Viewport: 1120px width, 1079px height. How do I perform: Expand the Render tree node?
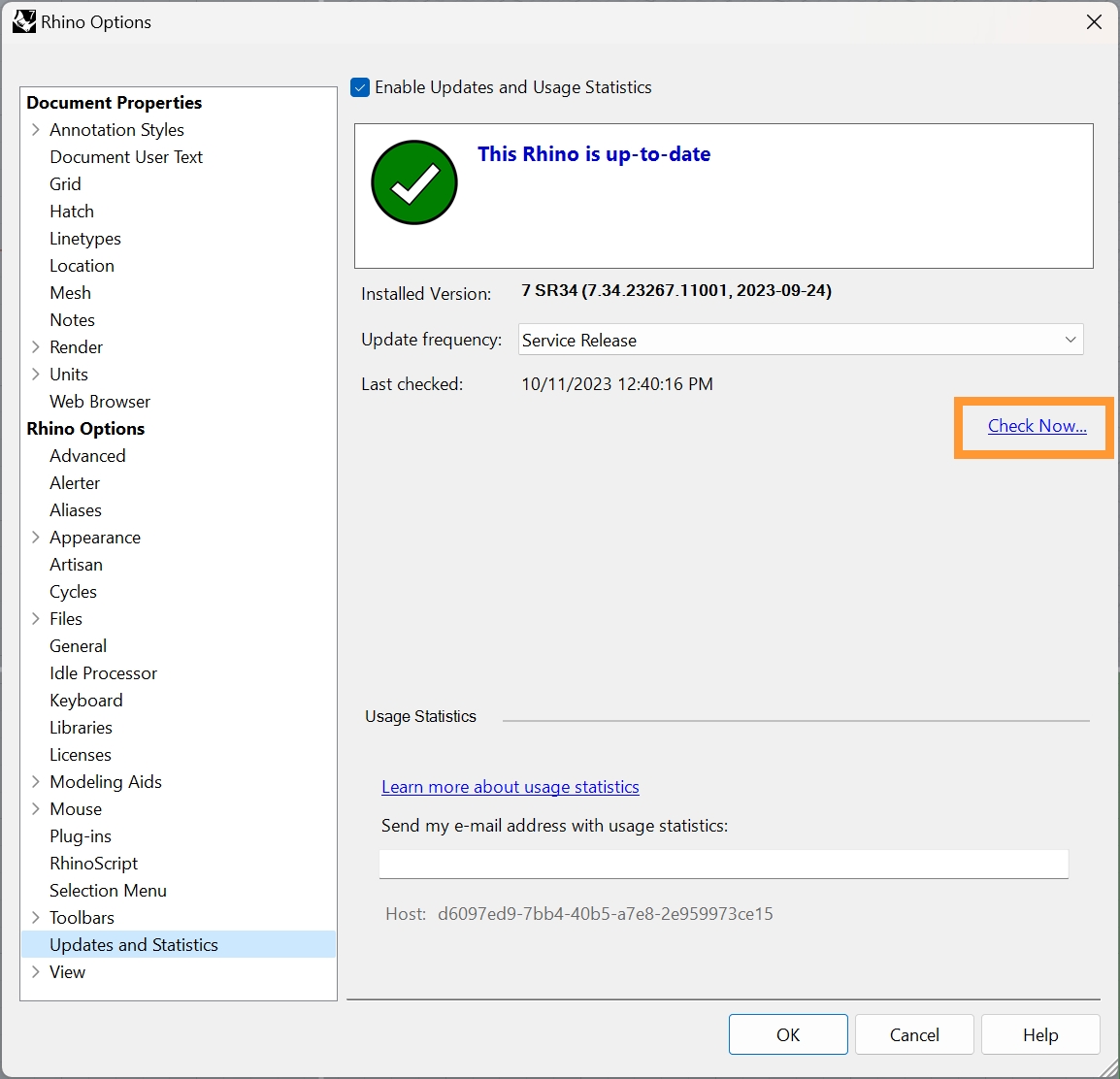(x=36, y=347)
